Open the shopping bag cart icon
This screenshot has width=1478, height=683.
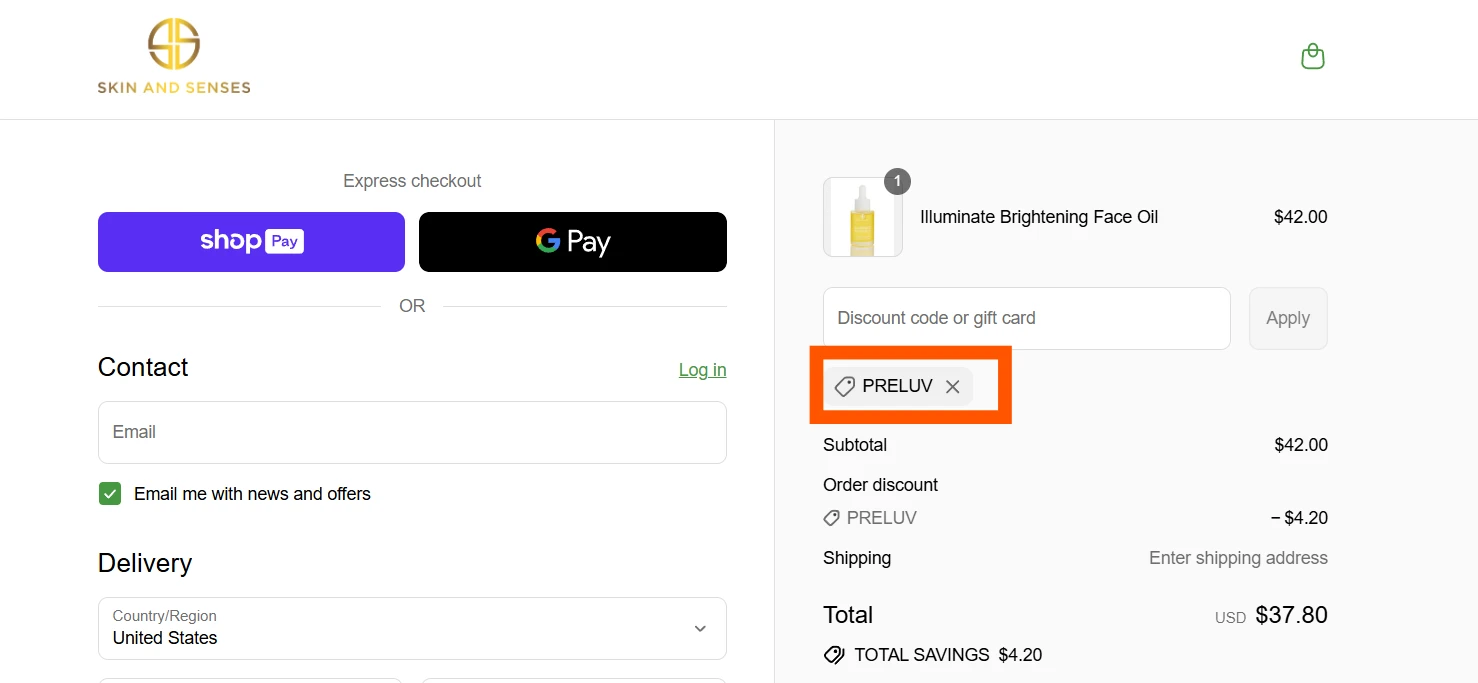coord(1312,56)
